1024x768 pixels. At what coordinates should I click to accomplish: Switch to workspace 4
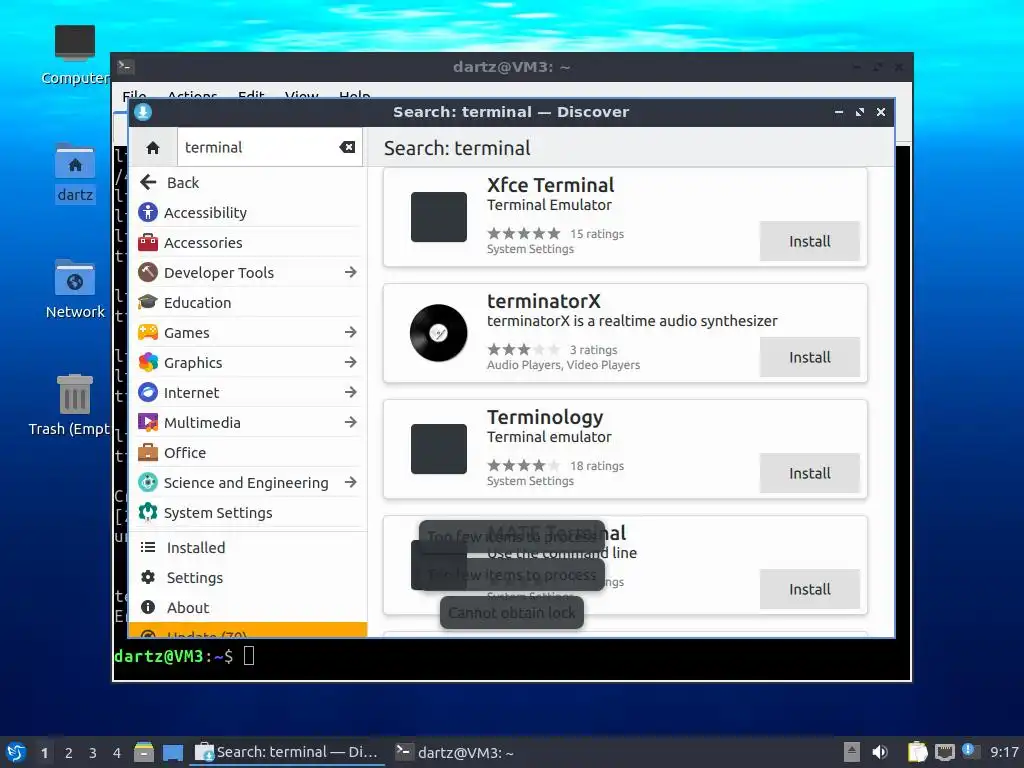117,753
